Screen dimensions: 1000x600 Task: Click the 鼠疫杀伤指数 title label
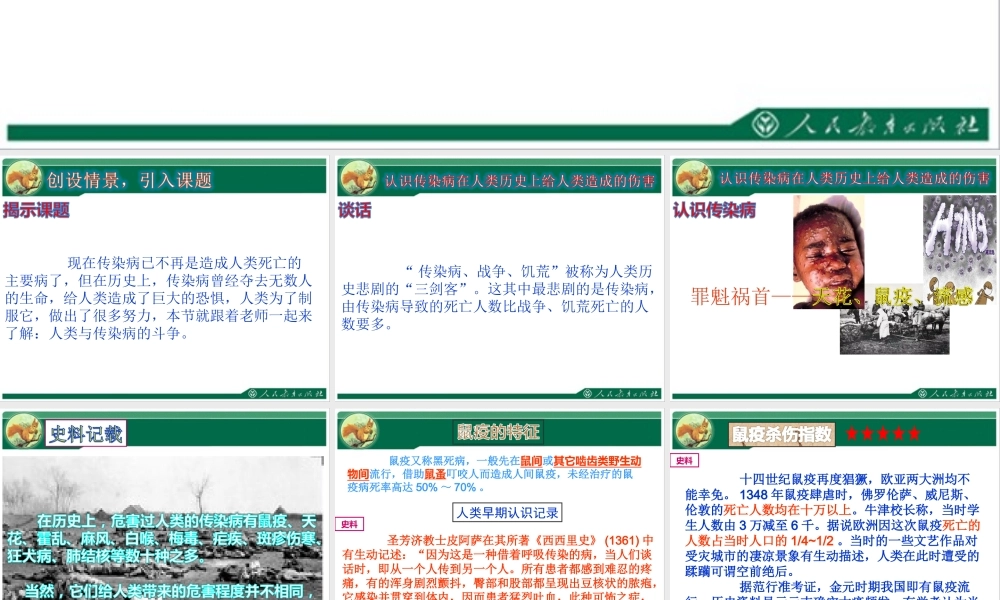(783, 434)
